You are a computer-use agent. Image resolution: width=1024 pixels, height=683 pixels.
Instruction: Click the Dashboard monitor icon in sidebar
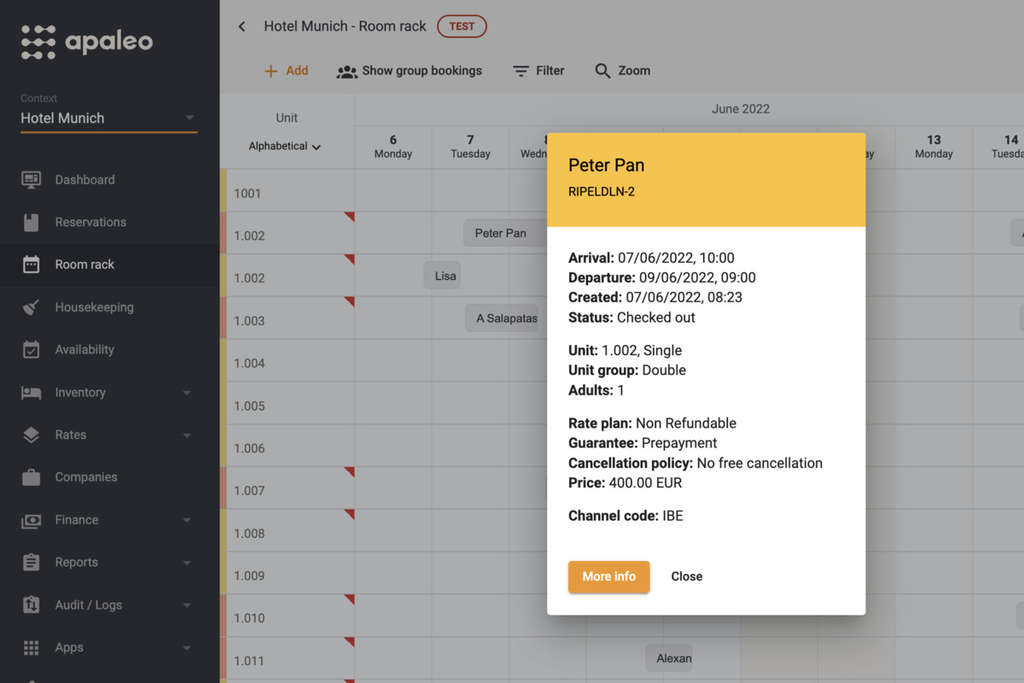tap(31, 180)
